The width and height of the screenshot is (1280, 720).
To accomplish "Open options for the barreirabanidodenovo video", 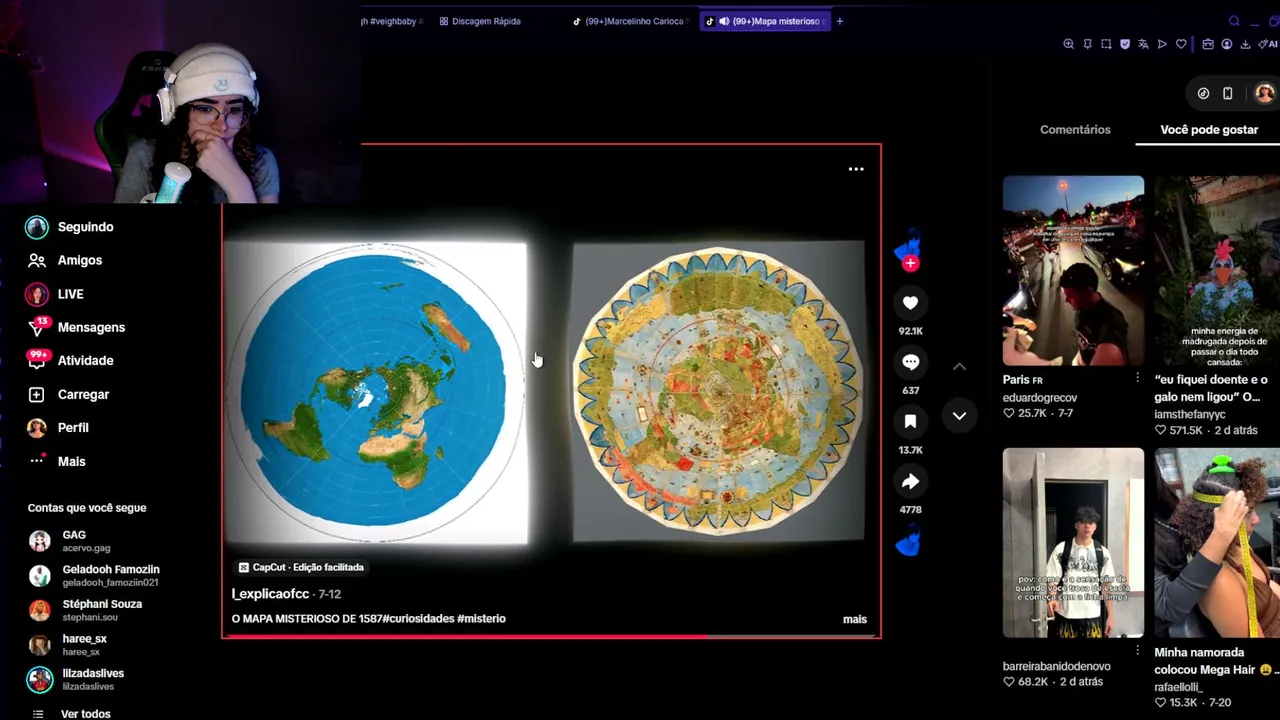I will click(1137, 652).
